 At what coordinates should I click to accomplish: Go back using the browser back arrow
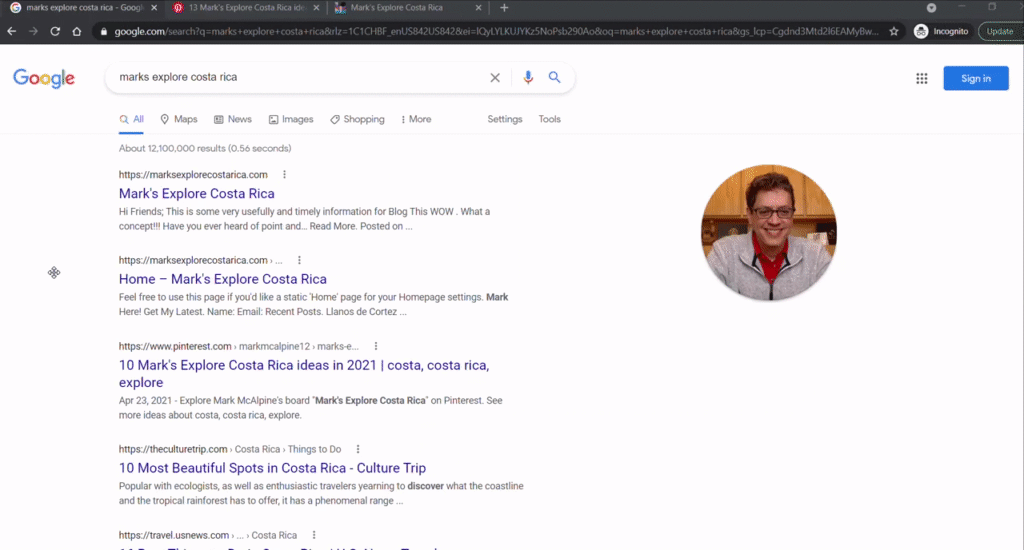click(x=12, y=31)
